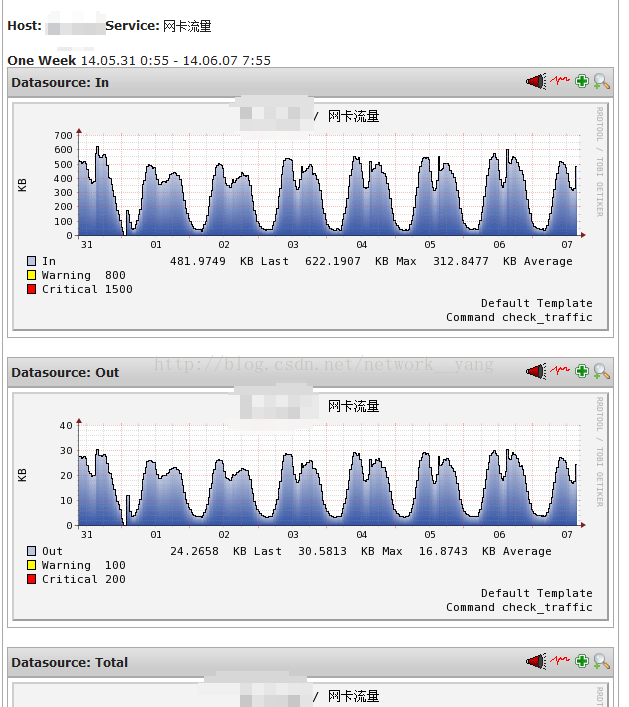This screenshot has height=707, width=629.
Task: Click the green plus icon in Datasource: In header
Action: click(x=582, y=81)
